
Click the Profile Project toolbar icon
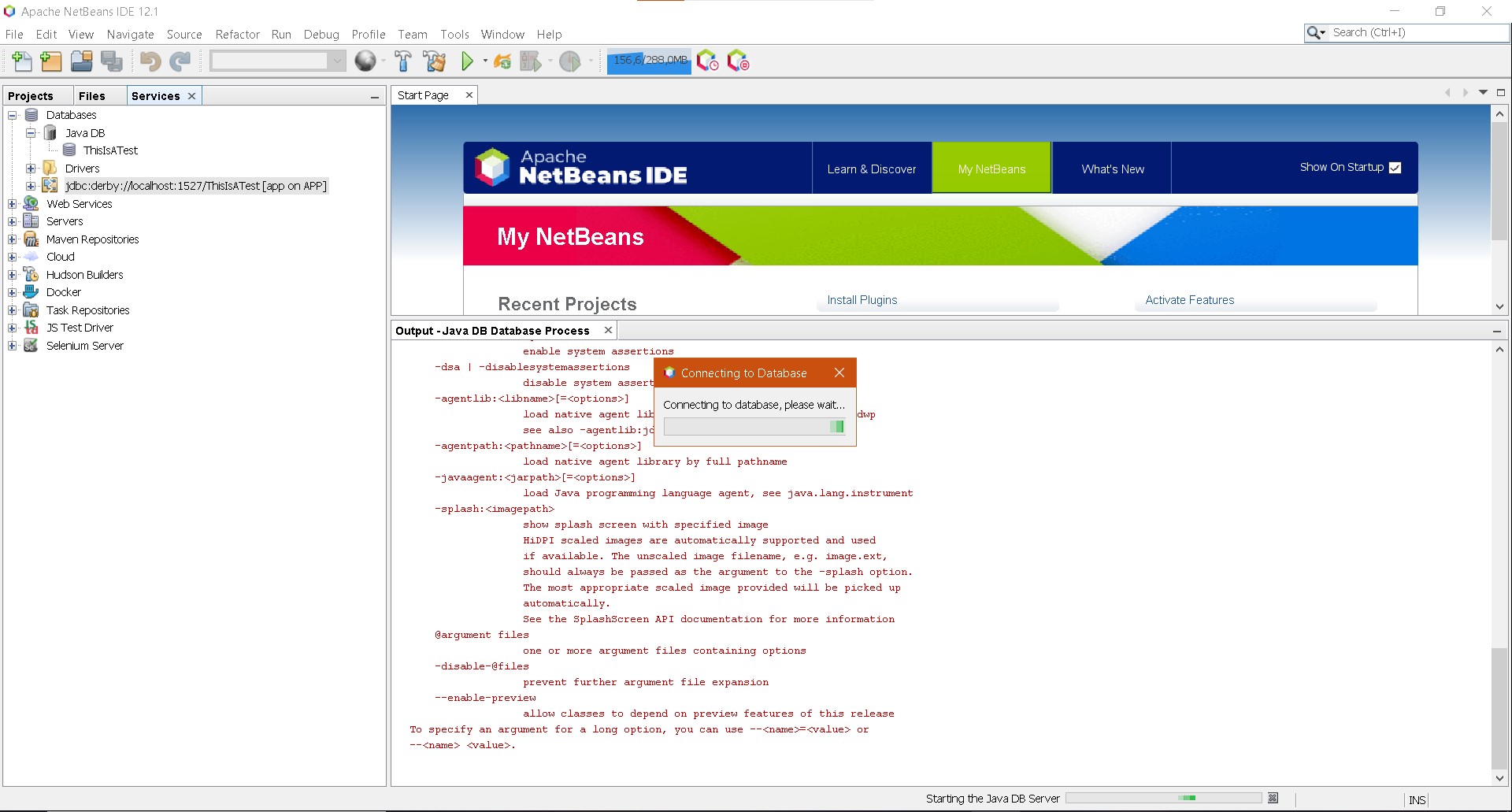point(570,61)
